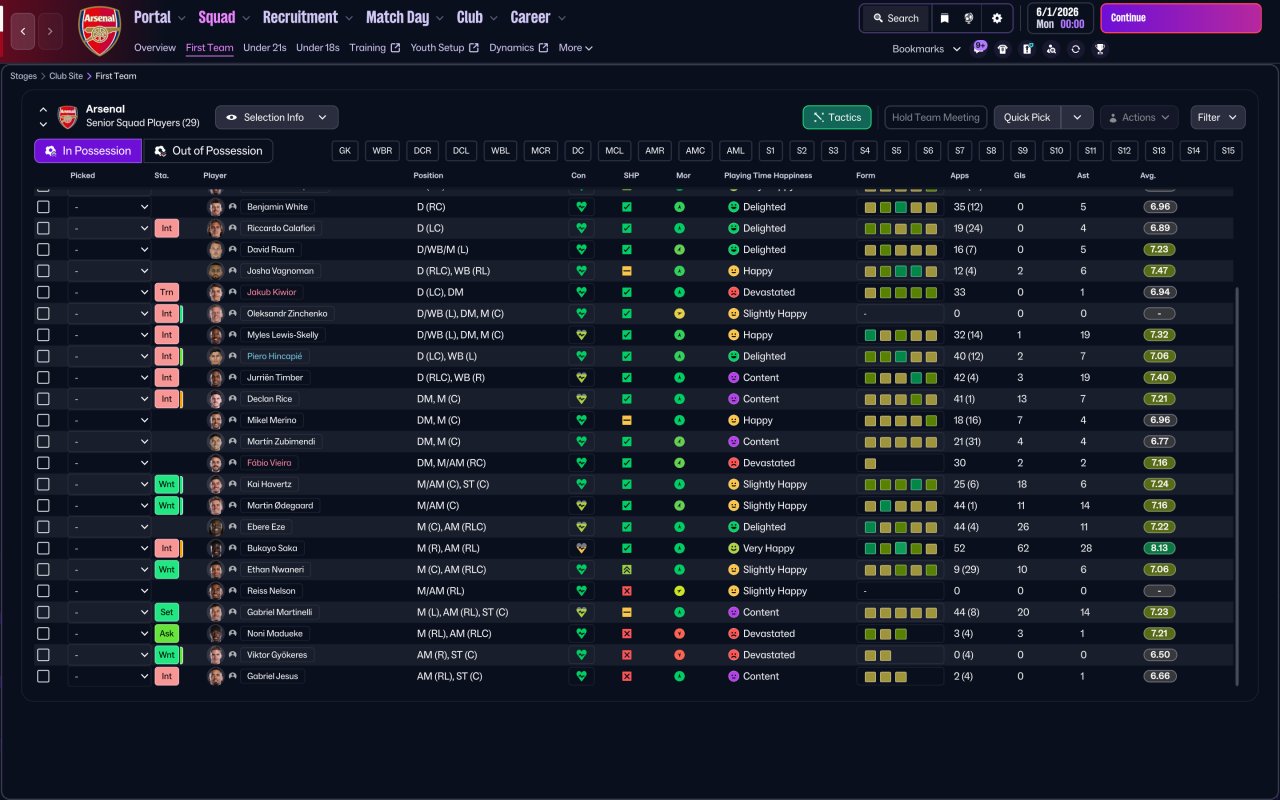The width and height of the screenshot is (1280, 800).
Task: Expand the Selection Info dropdown
Action: [x=277, y=117]
